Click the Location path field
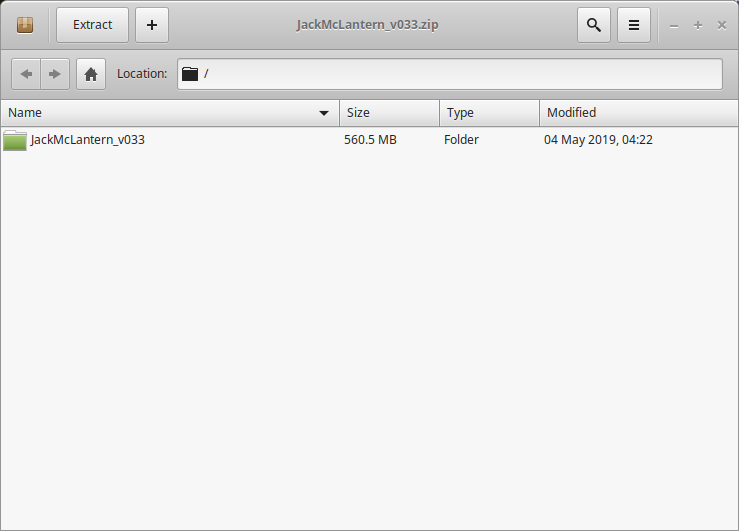Screen dimensions: 739x531 tap(450, 74)
